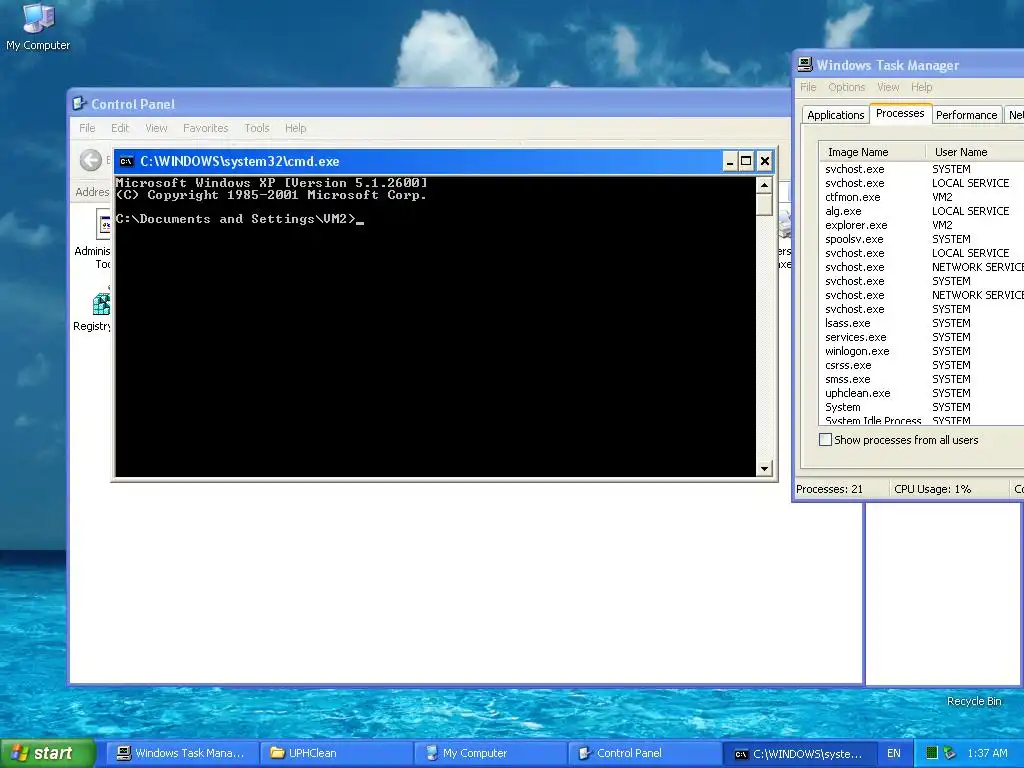1024x768 pixels.
Task: Click the Task Manager title bar icon
Action: pos(805,65)
